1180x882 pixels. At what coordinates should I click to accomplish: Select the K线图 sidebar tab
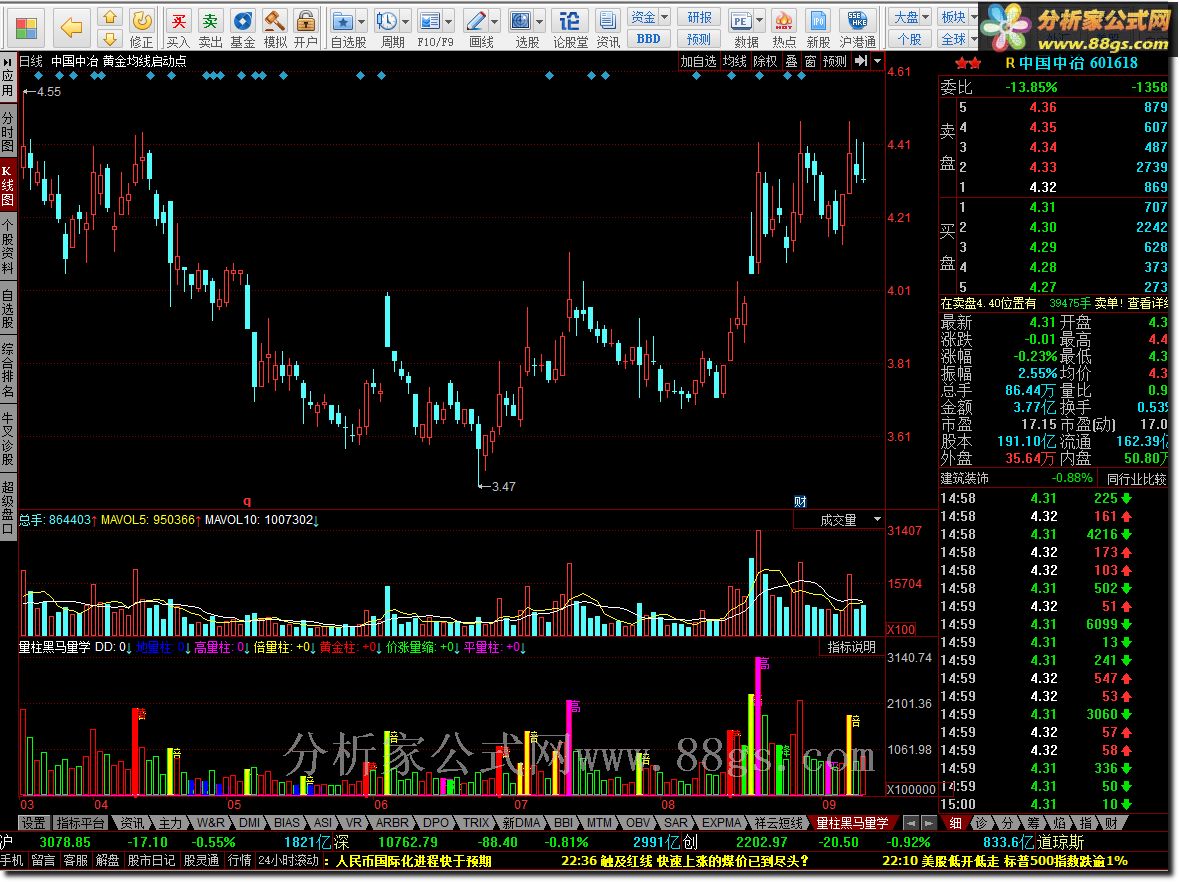click(x=8, y=185)
